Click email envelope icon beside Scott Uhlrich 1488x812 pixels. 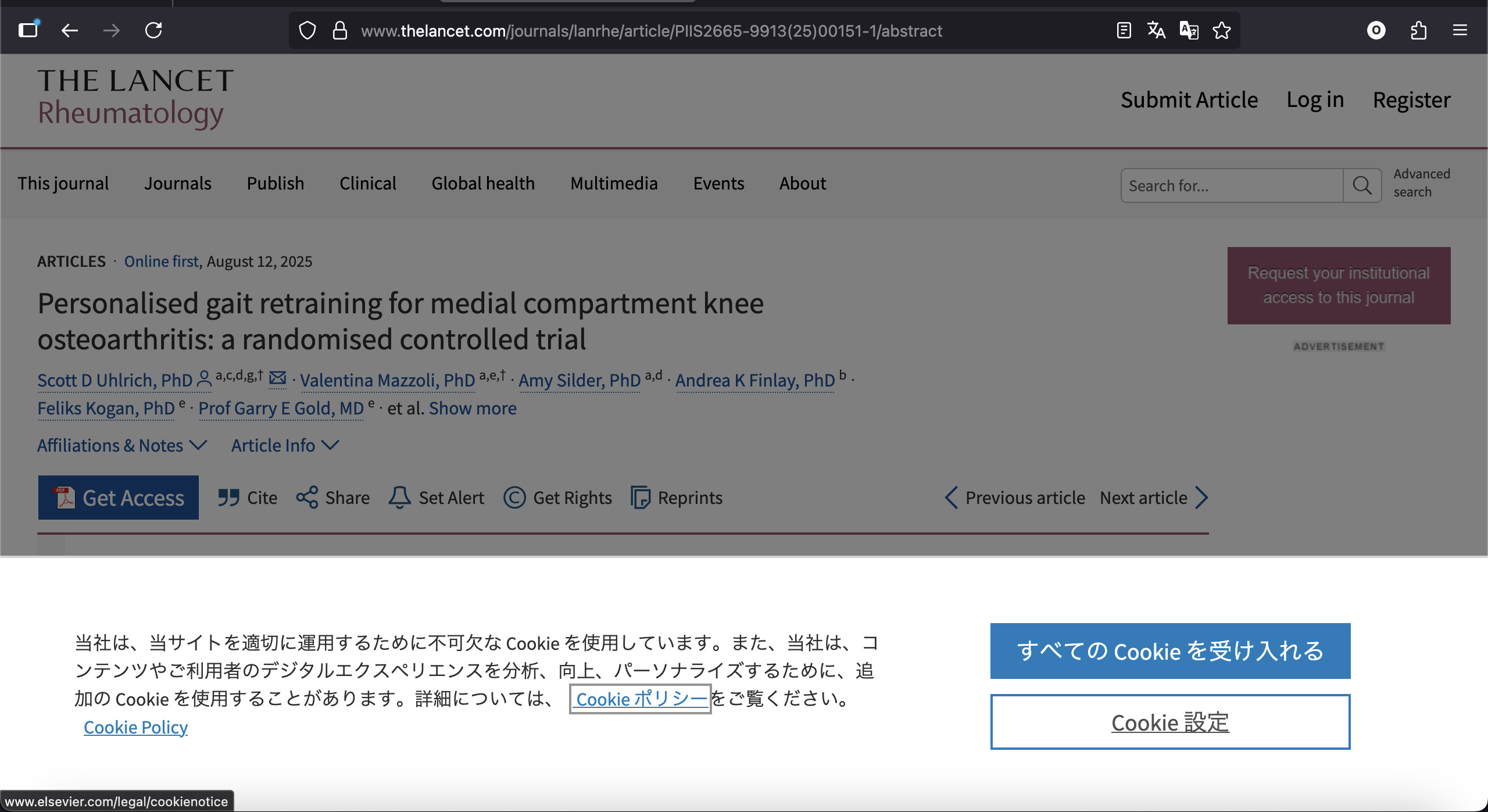click(278, 378)
